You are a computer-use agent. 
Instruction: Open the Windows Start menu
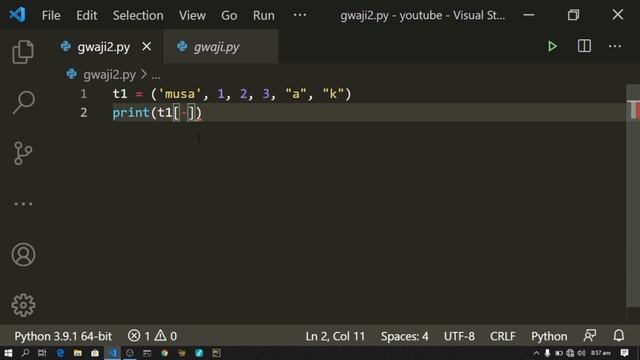(x=8, y=353)
